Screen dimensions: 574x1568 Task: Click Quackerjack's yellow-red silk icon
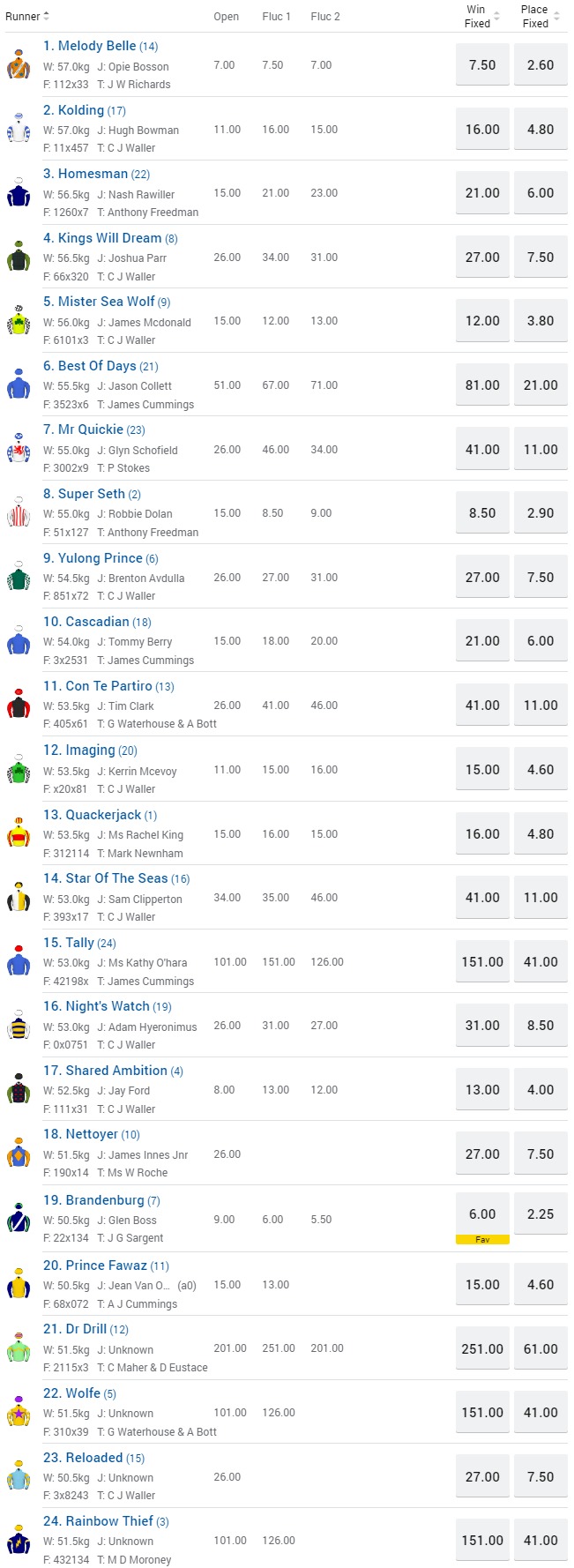click(19, 833)
